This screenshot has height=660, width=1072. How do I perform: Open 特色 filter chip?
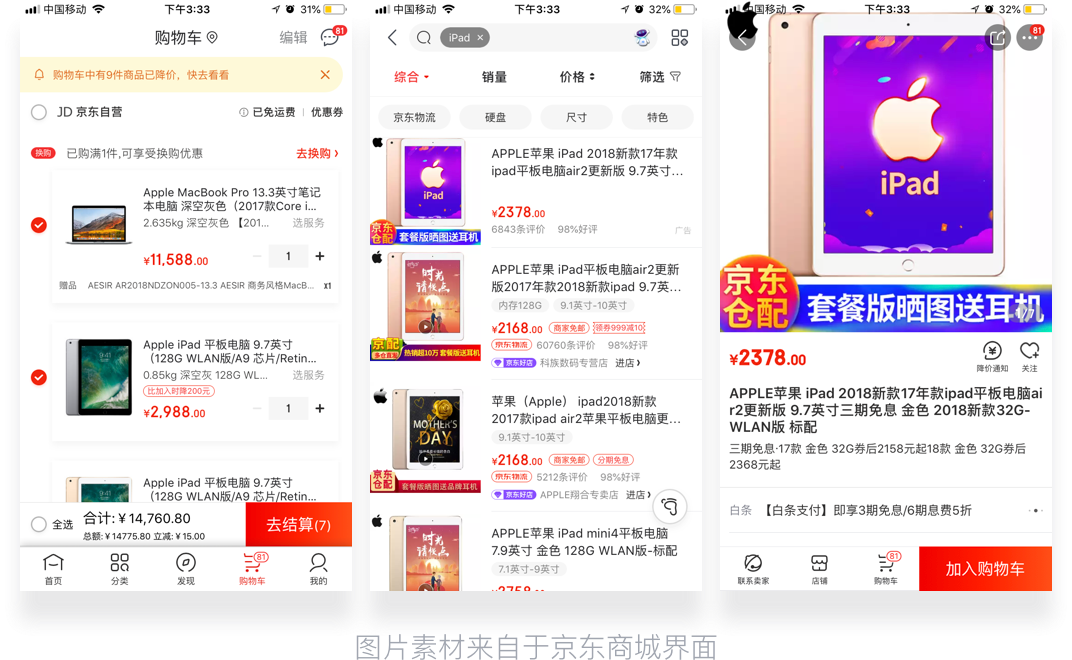coord(658,117)
